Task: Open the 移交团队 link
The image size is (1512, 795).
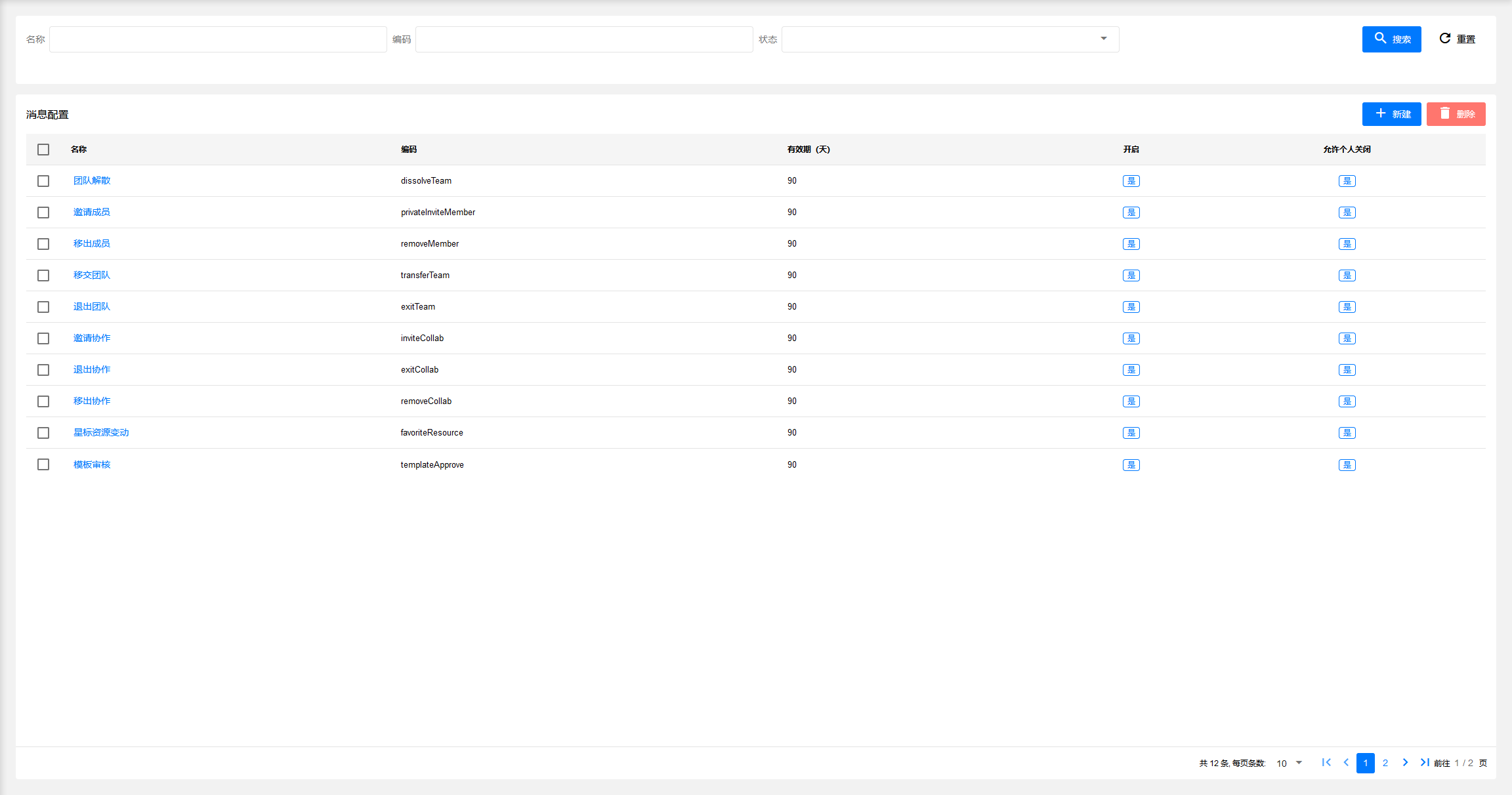Action: (92, 275)
